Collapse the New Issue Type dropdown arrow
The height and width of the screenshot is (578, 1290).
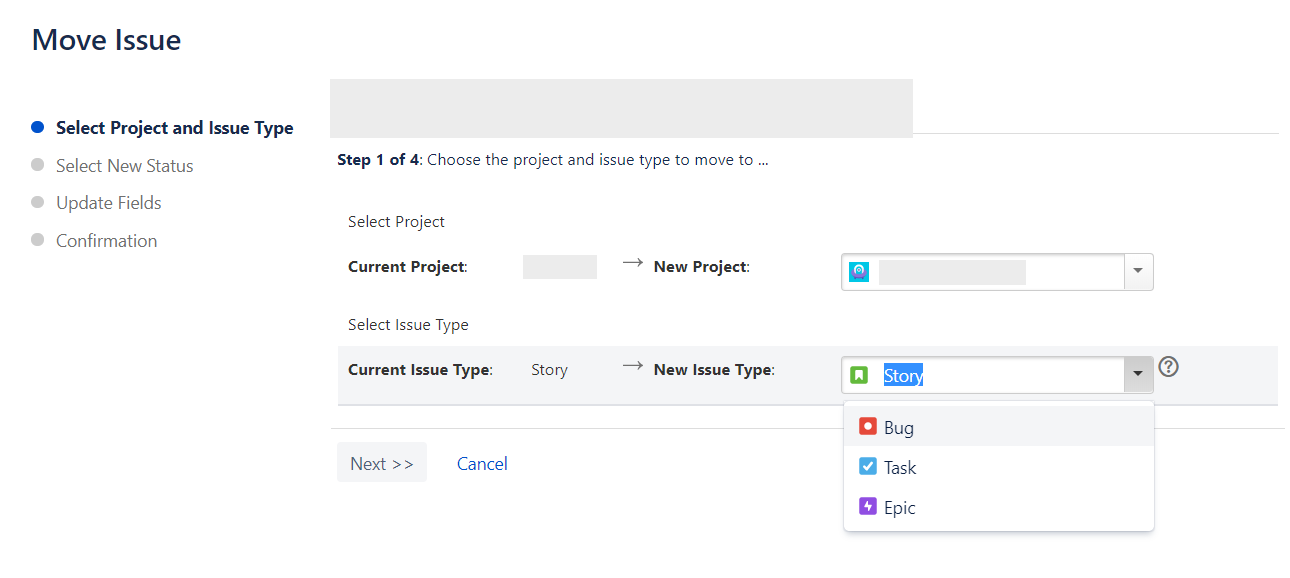[1138, 375]
